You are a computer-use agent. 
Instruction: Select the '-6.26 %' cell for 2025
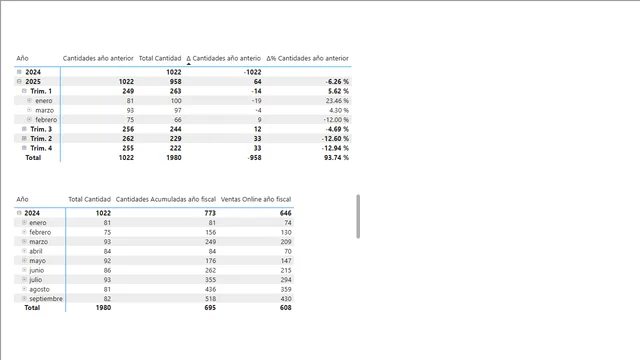coord(337,82)
